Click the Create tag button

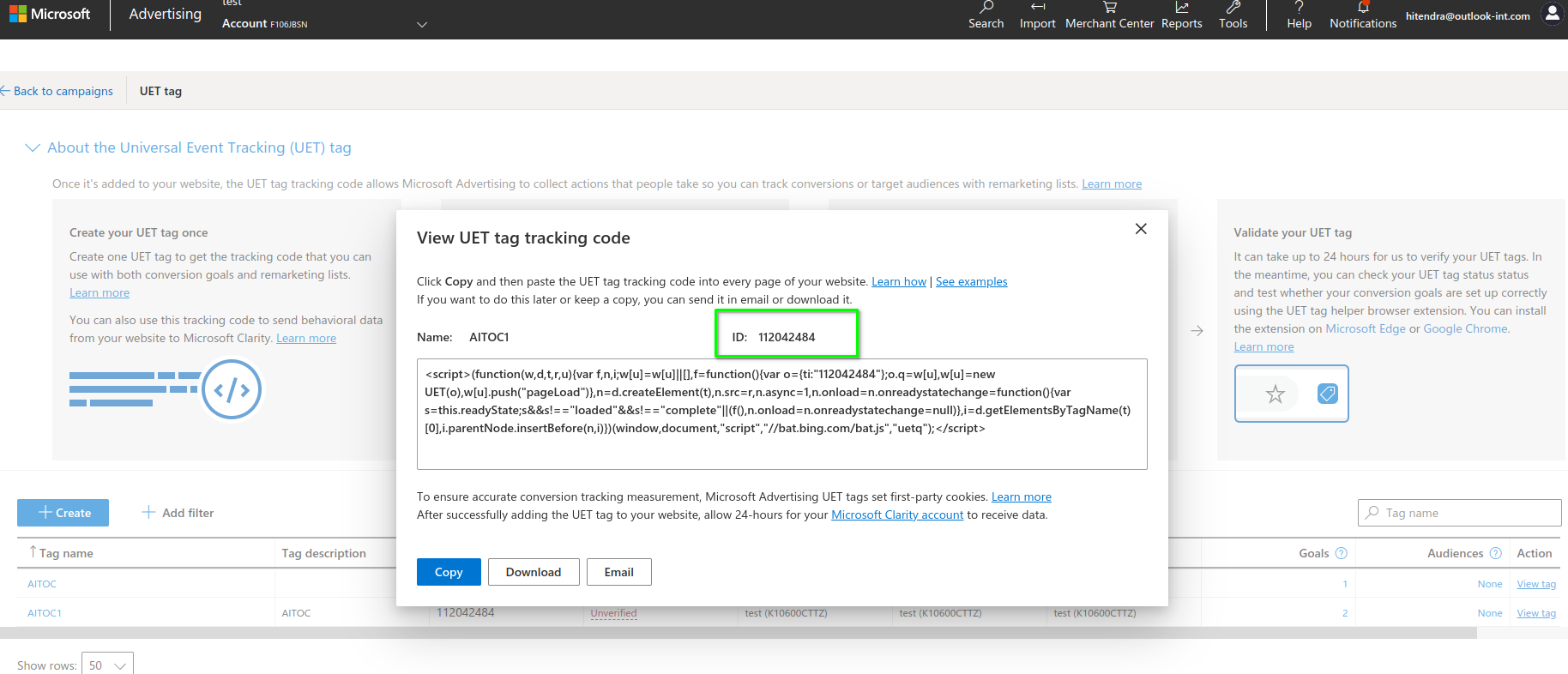(63, 513)
